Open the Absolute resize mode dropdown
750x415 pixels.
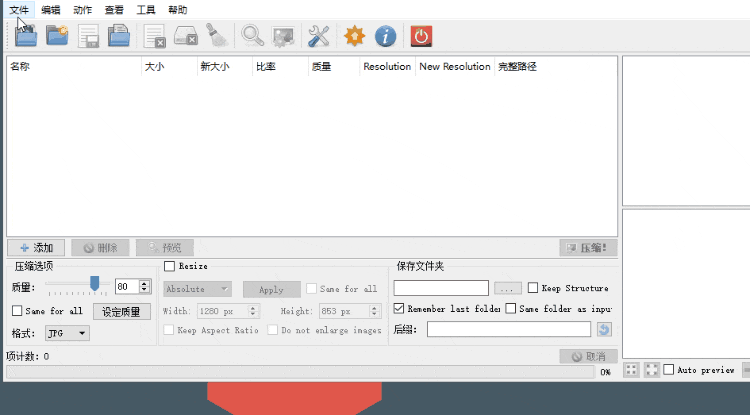tap(198, 289)
